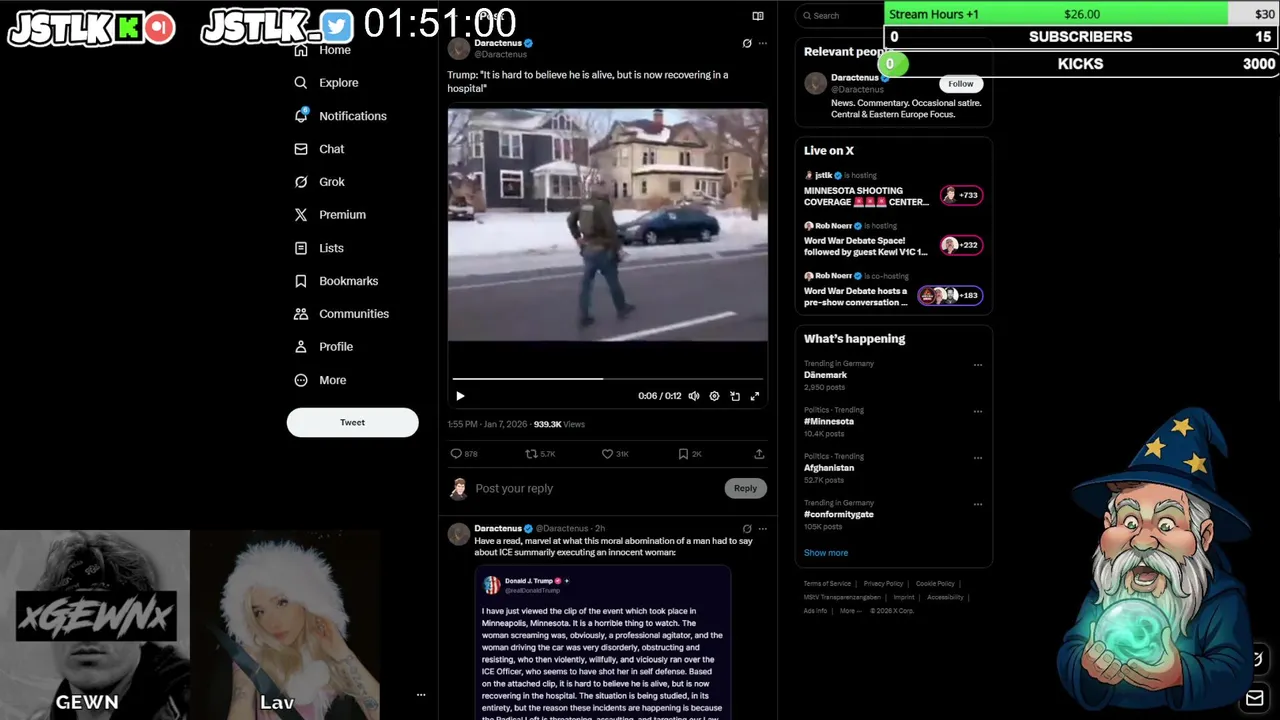
Task: Open the Imprint footer link
Action: click(x=904, y=597)
